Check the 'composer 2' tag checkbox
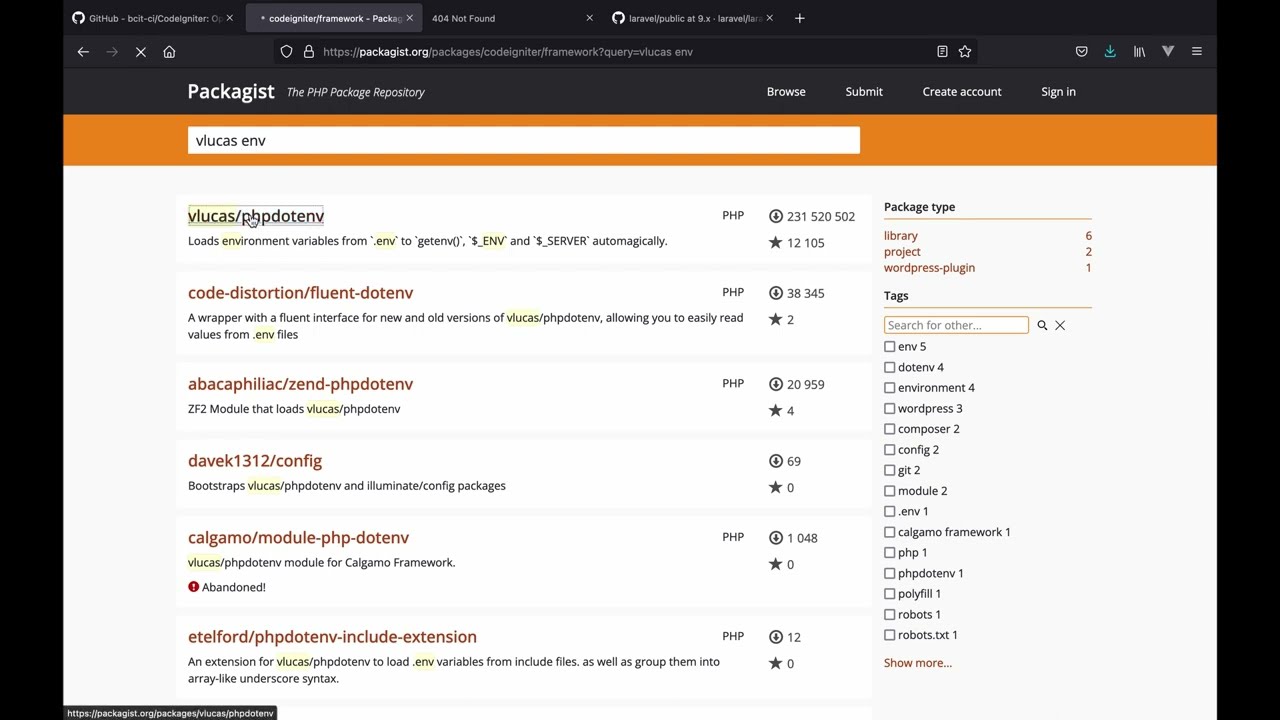Screen dimensions: 1280x720 coord(890,429)
